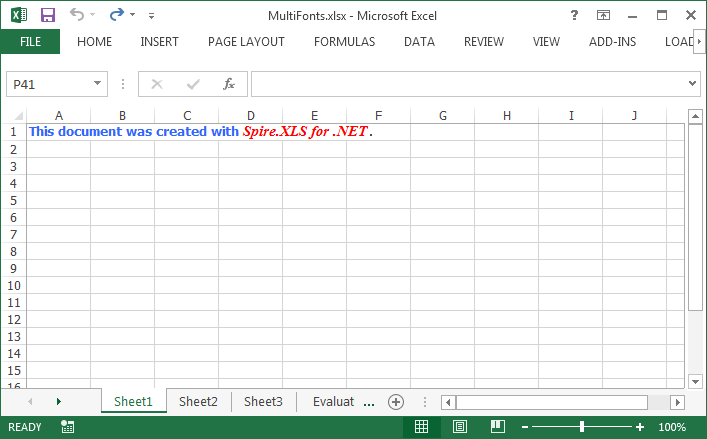This screenshot has height=439, width=707.
Task: Redo the last action
Action: click(117, 15)
